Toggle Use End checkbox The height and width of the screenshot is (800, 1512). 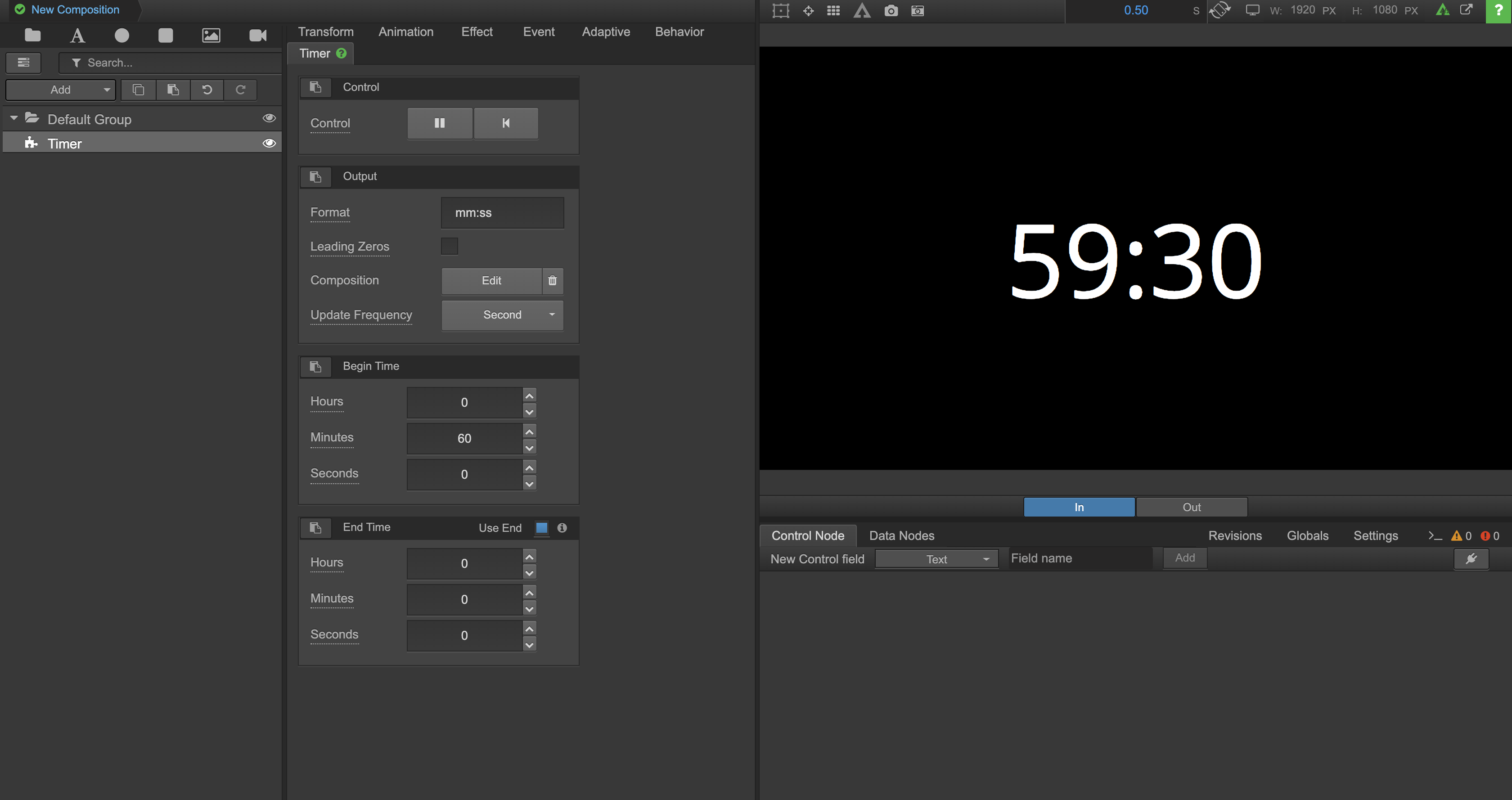(542, 528)
